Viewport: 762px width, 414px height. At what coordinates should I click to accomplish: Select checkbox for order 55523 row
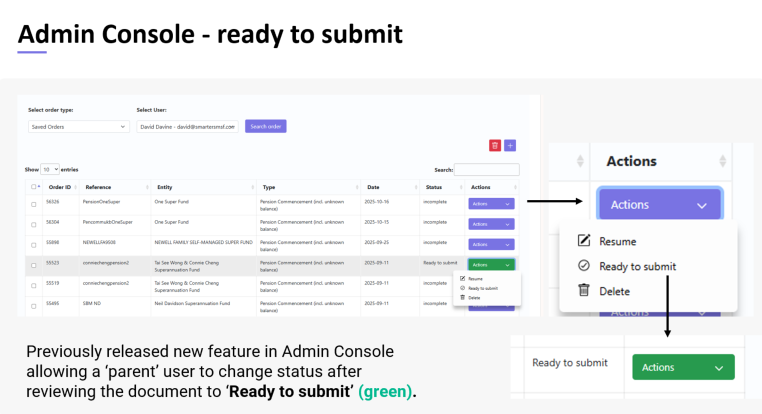click(x=34, y=266)
